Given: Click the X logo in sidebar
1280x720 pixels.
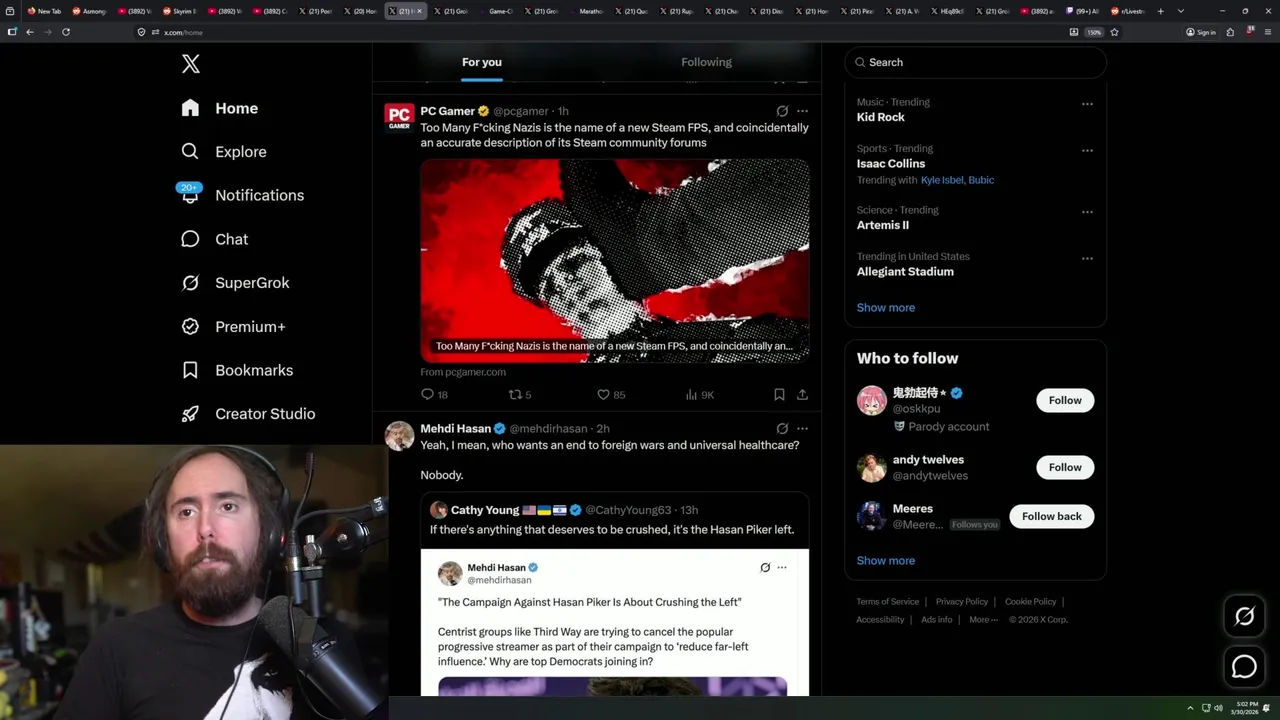Looking at the screenshot, I should coord(191,64).
